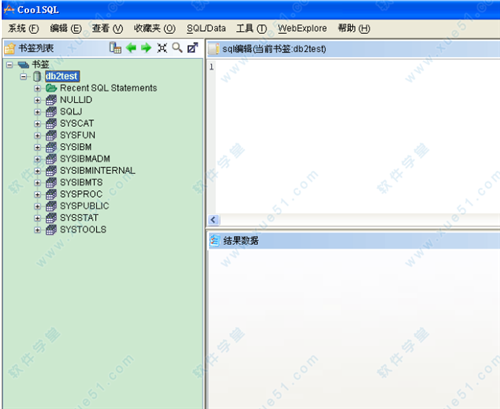Expand the NULLID schema node
This screenshot has height=409, width=500.
(x=38, y=100)
